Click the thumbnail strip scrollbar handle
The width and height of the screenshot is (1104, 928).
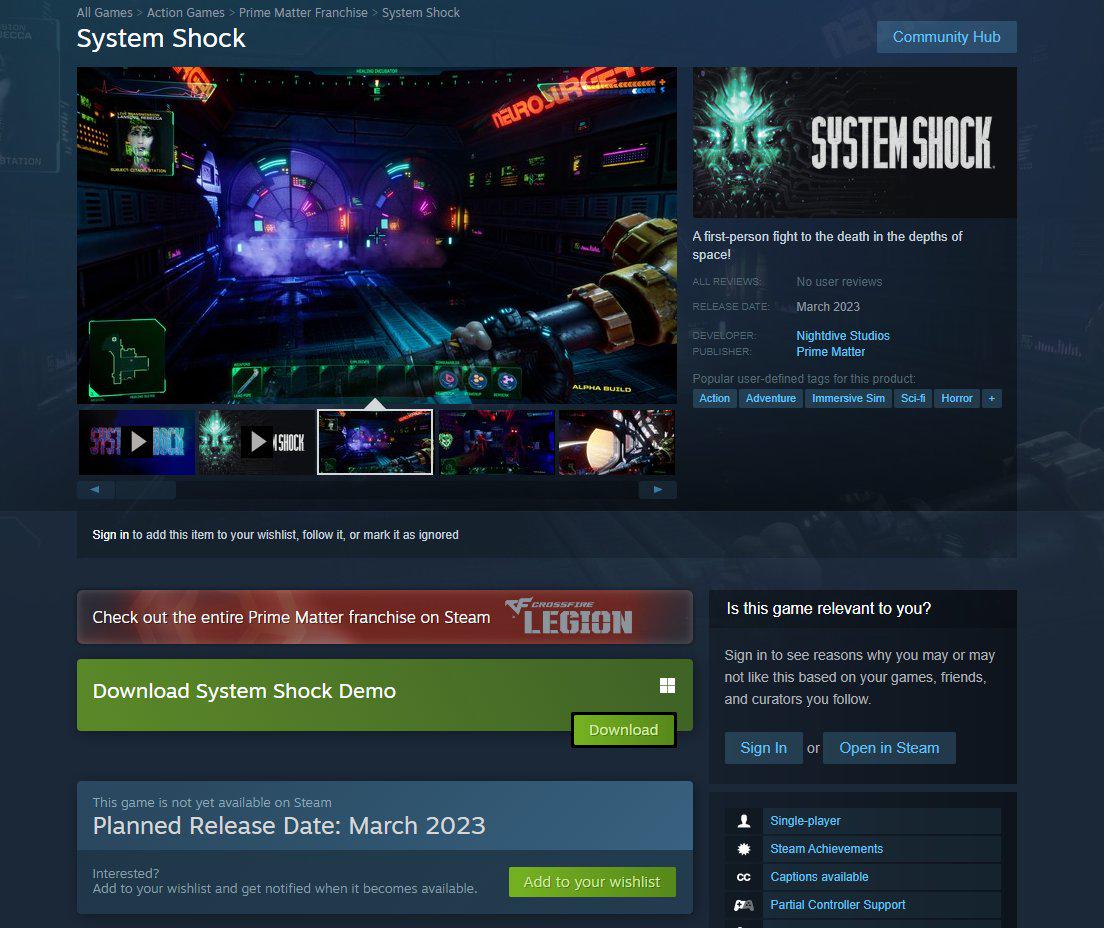145,489
